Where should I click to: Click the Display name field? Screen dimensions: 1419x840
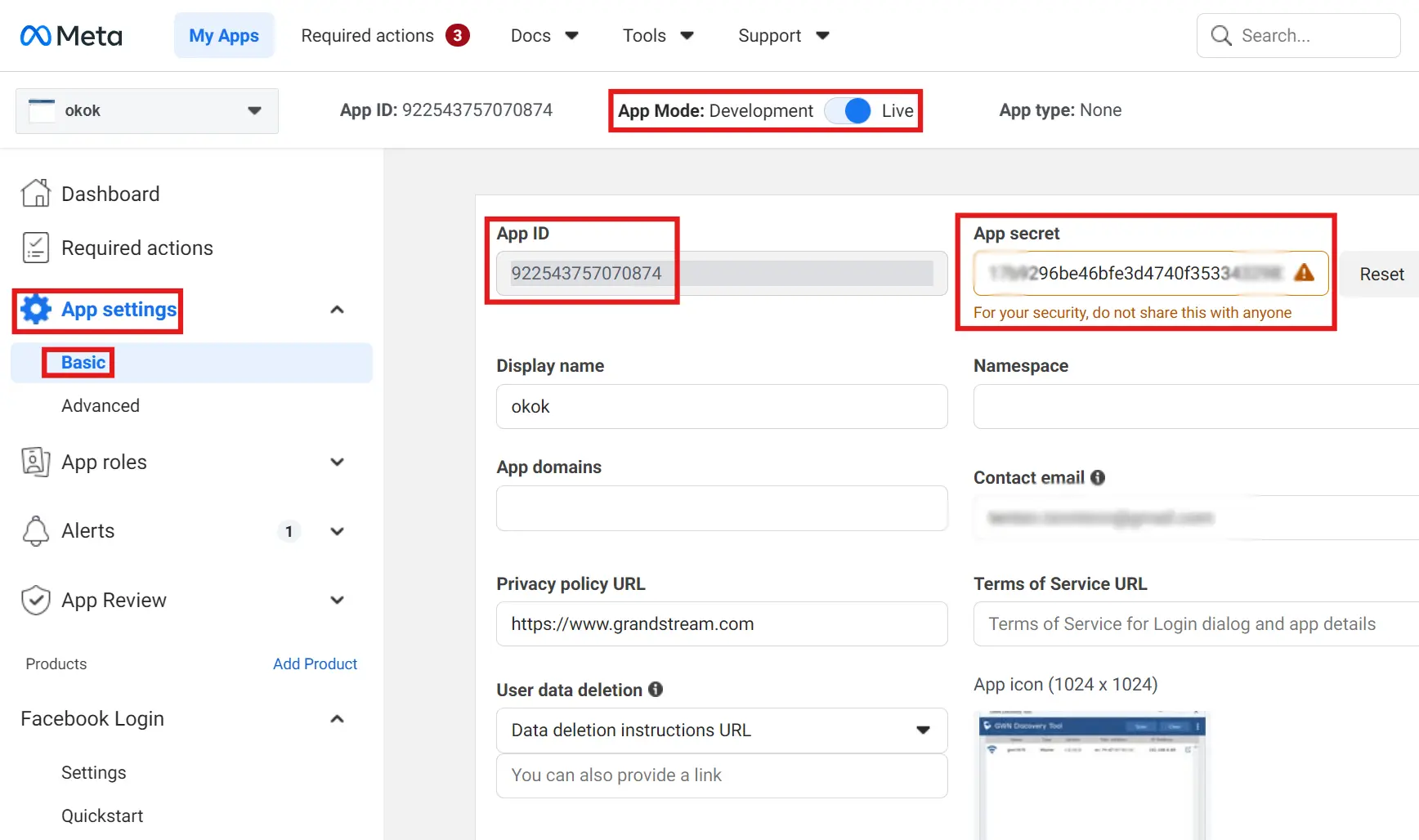tap(722, 407)
